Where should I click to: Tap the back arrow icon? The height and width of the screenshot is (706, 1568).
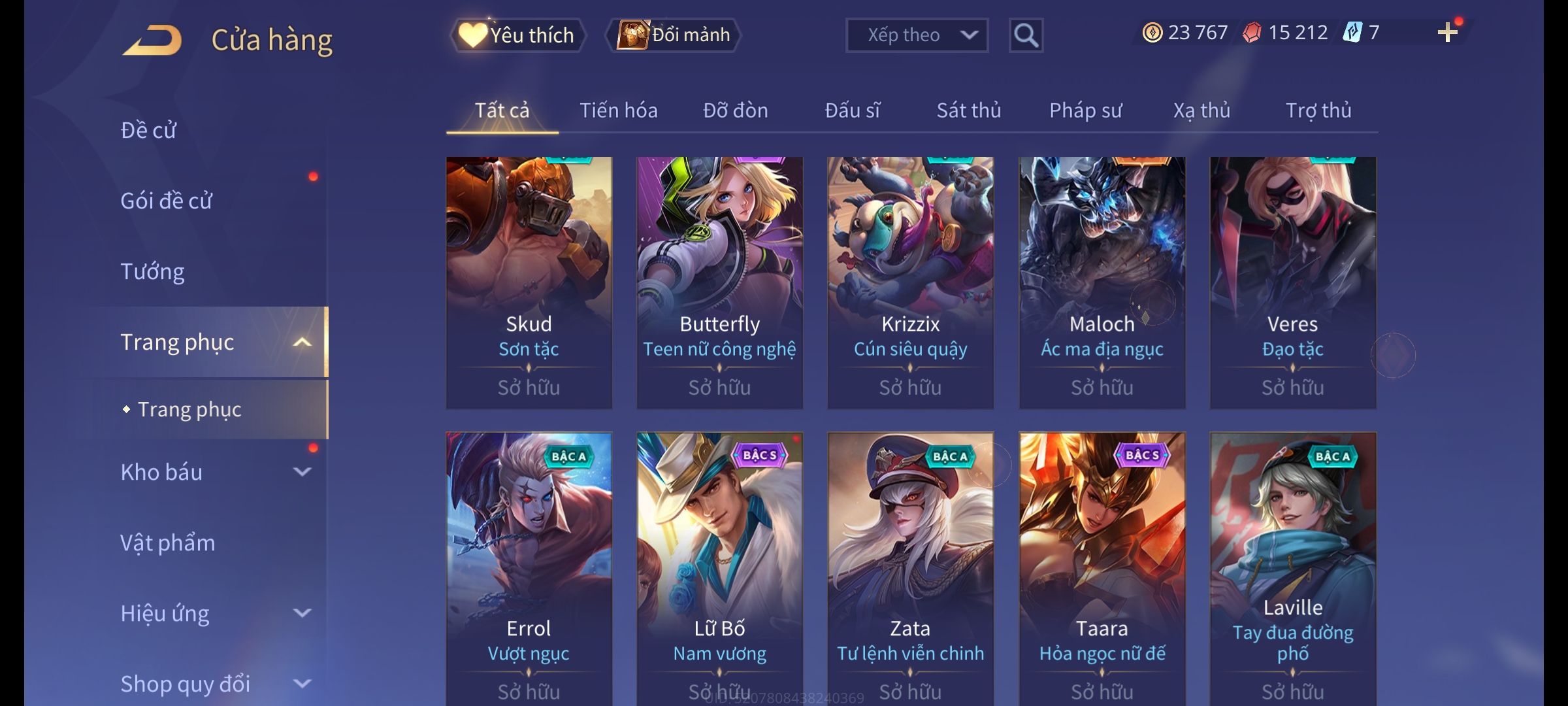coord(152,40)
